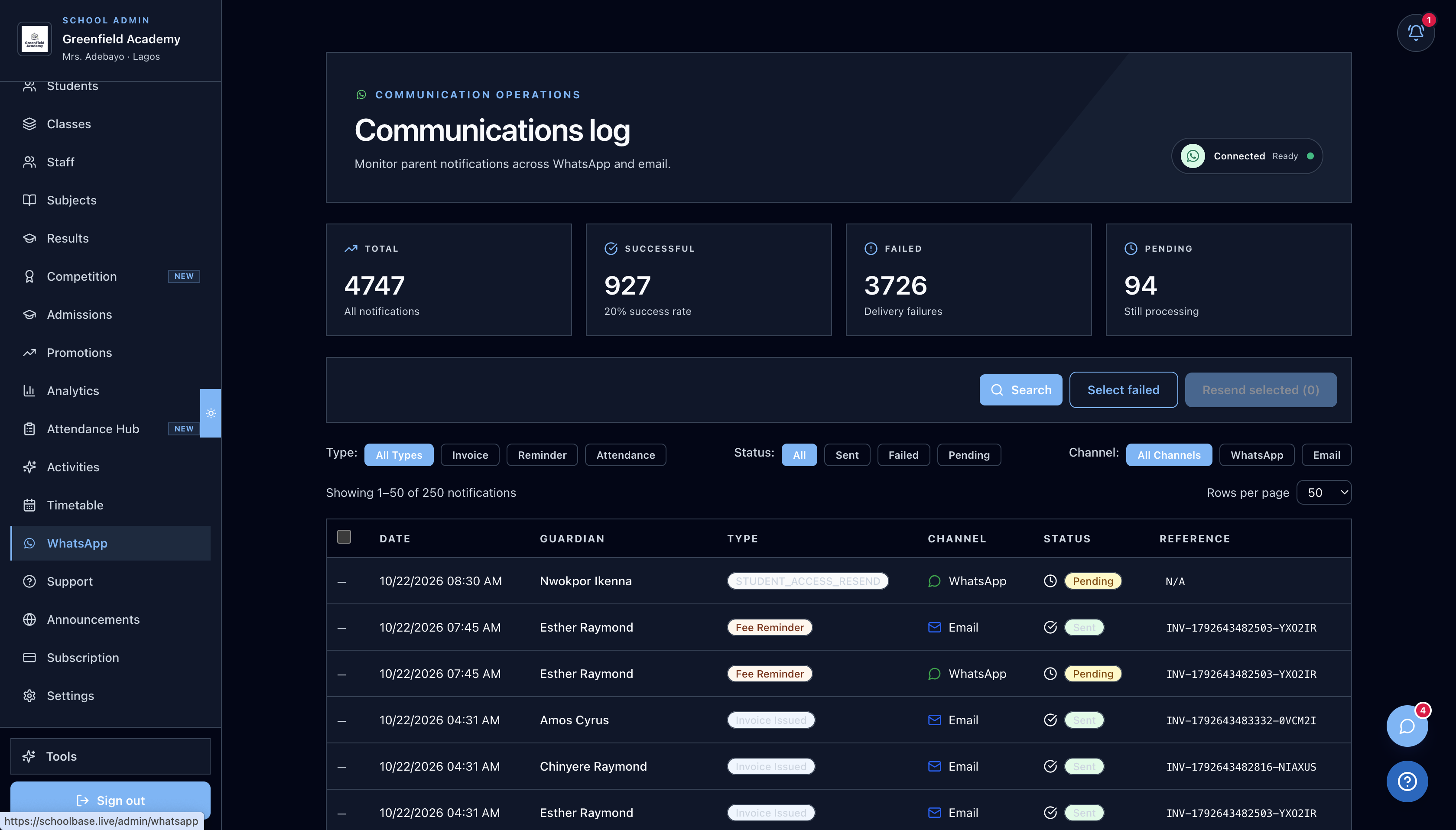Click the Subscription card icon
This screenshot has width=1456, height=830.
coord(29,657)
